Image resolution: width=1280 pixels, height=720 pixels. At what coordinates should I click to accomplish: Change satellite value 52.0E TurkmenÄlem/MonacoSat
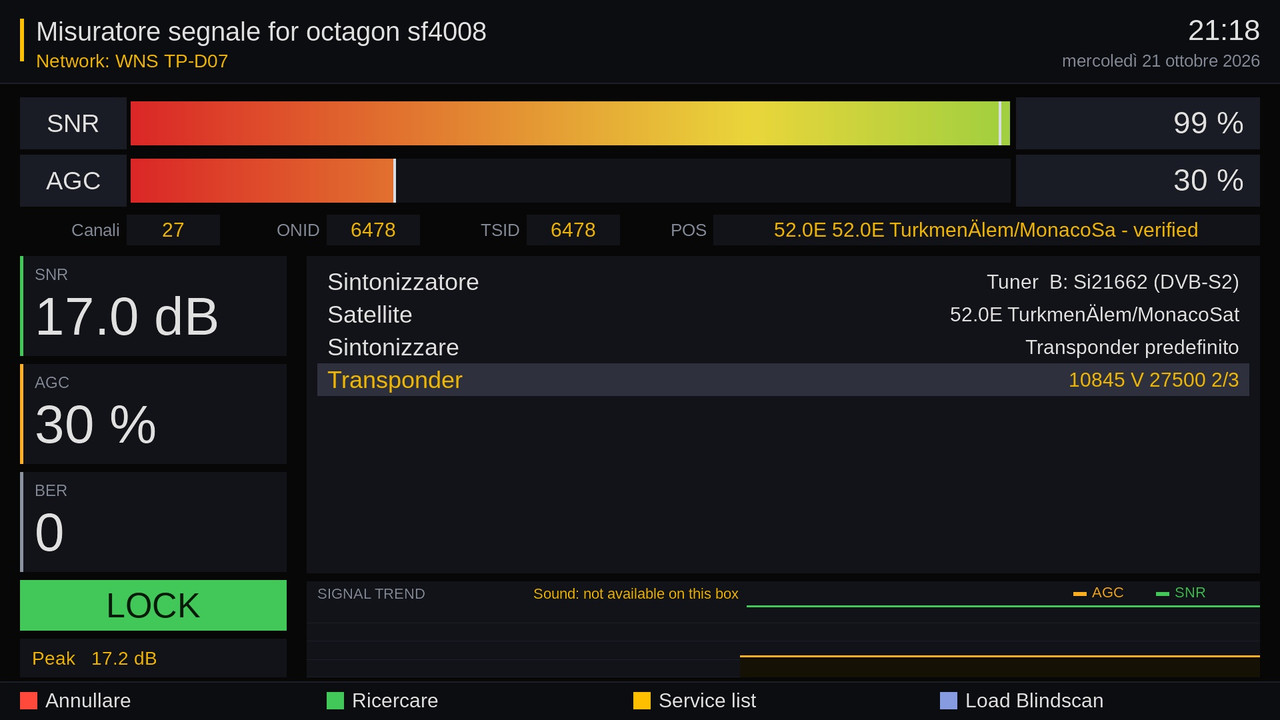(x=1095, y=315)
